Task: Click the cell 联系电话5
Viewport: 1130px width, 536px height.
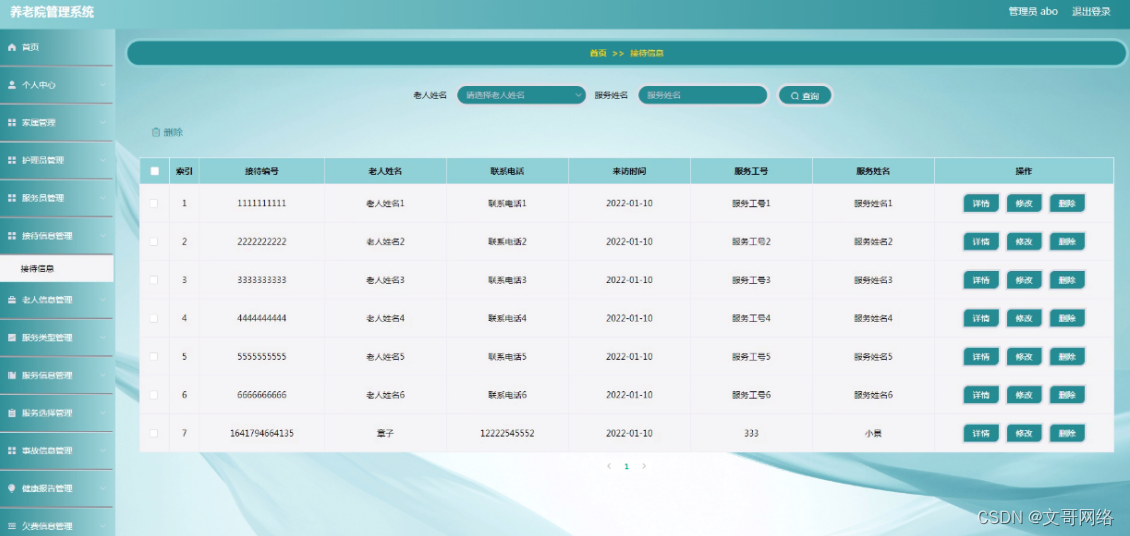Action: pyautogui.click(x=507, y=357)
